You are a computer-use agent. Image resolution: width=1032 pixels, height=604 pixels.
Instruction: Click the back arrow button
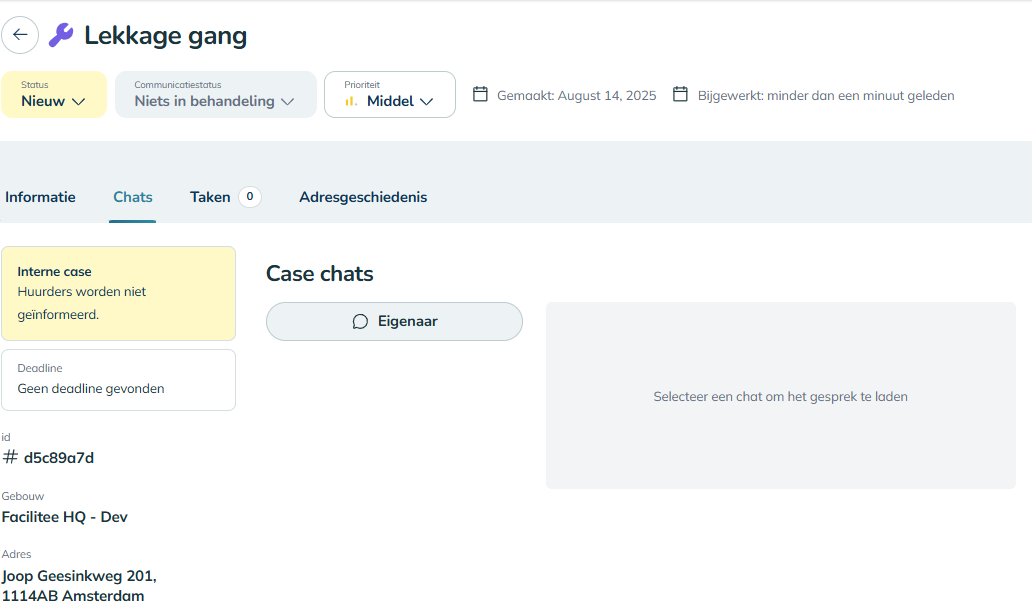tap(20, 35)
